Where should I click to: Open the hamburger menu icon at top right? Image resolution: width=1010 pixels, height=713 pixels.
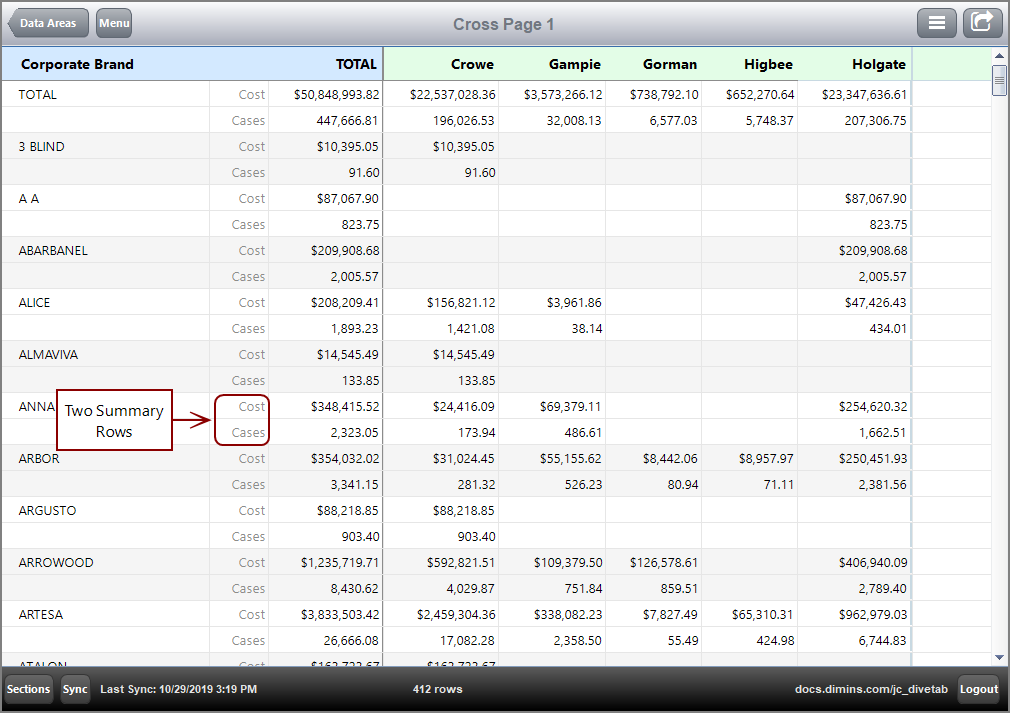937,22
